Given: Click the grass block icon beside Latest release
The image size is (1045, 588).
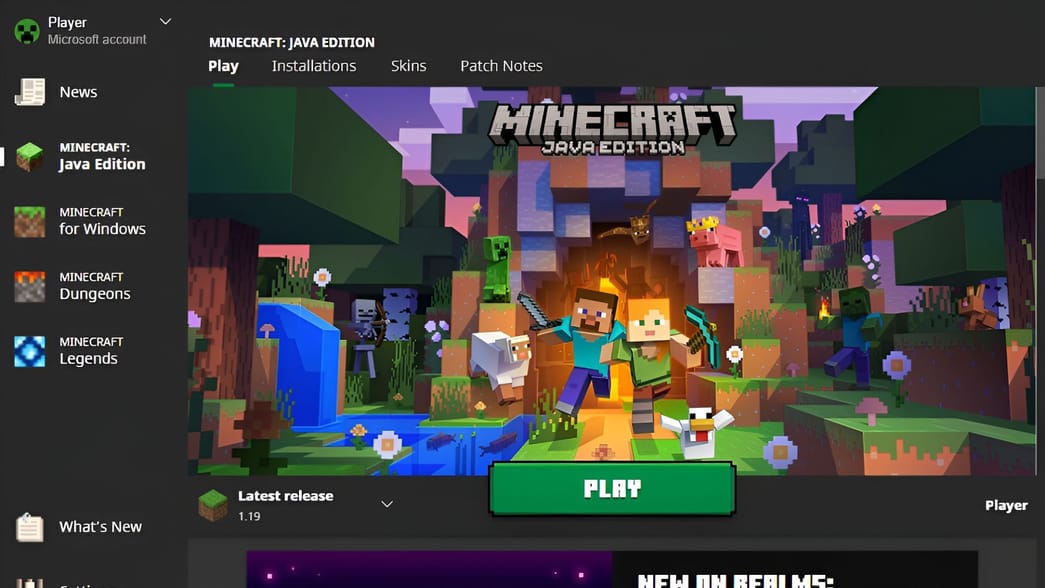Looking at the screenshot, I should click(x=213, y=502).
